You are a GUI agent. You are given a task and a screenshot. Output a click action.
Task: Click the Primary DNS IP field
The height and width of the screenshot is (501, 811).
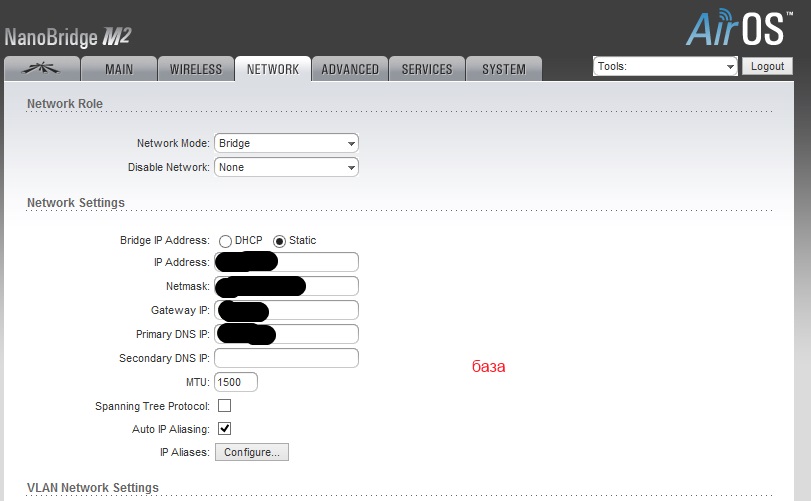[287, 334]
